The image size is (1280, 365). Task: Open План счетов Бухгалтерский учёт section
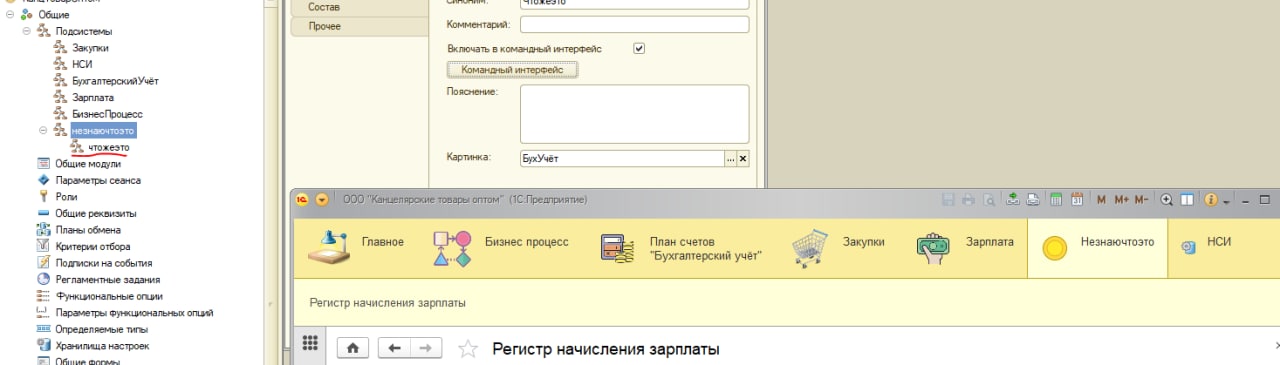coord(681,248)
